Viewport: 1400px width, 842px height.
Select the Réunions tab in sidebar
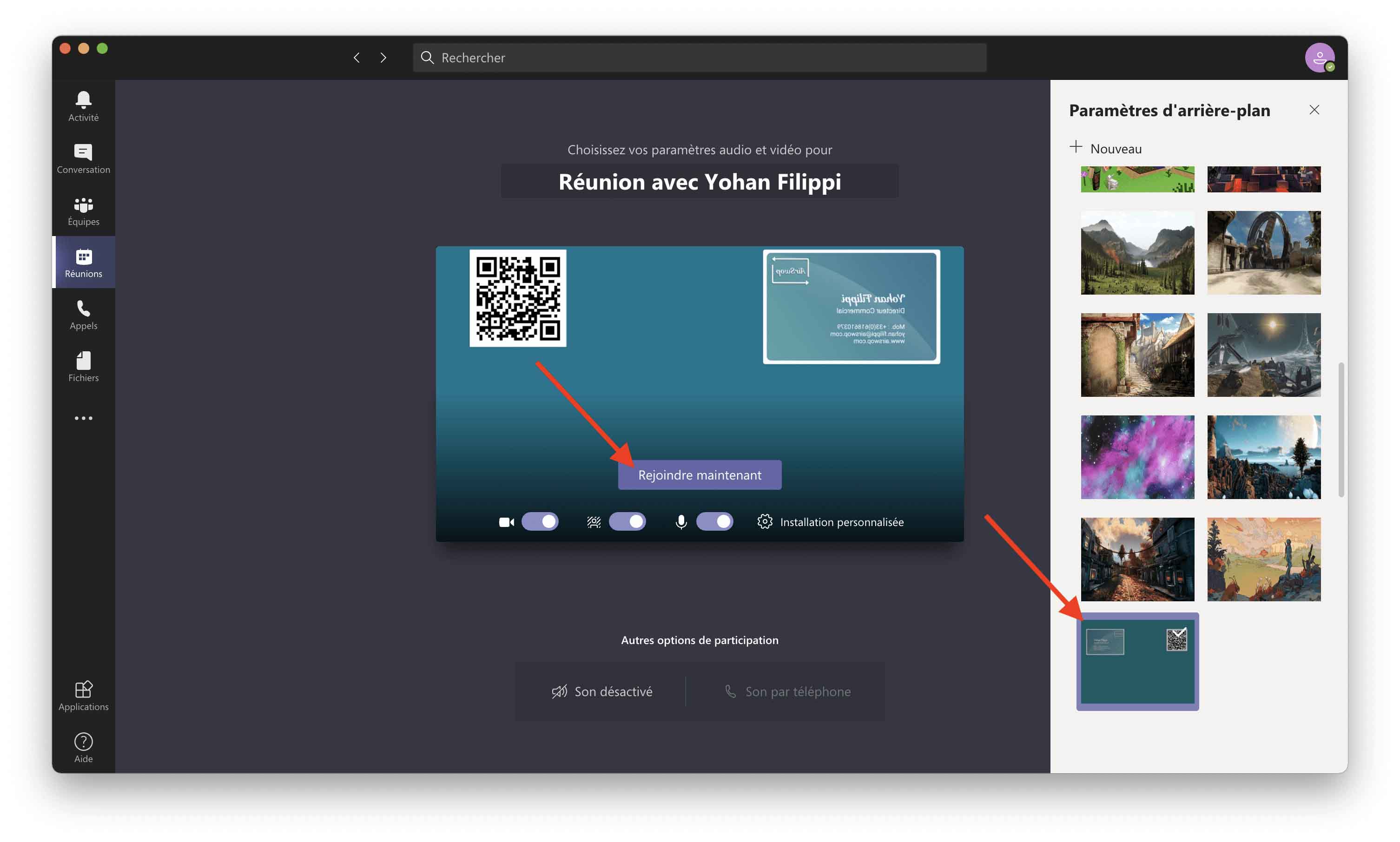point(83,263)
